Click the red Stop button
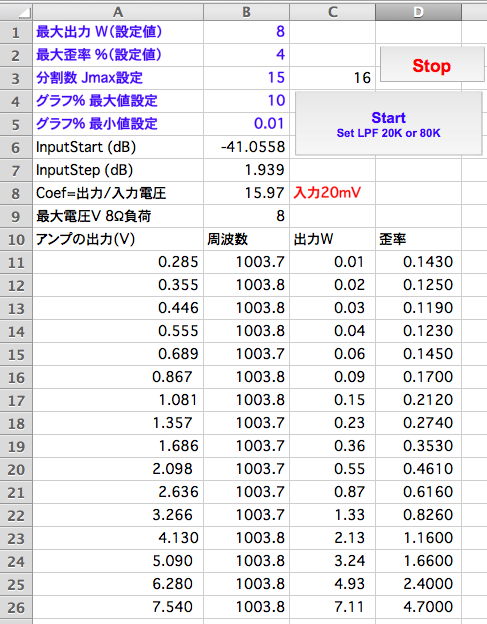 pyautogui.click(x=432, y=64)
